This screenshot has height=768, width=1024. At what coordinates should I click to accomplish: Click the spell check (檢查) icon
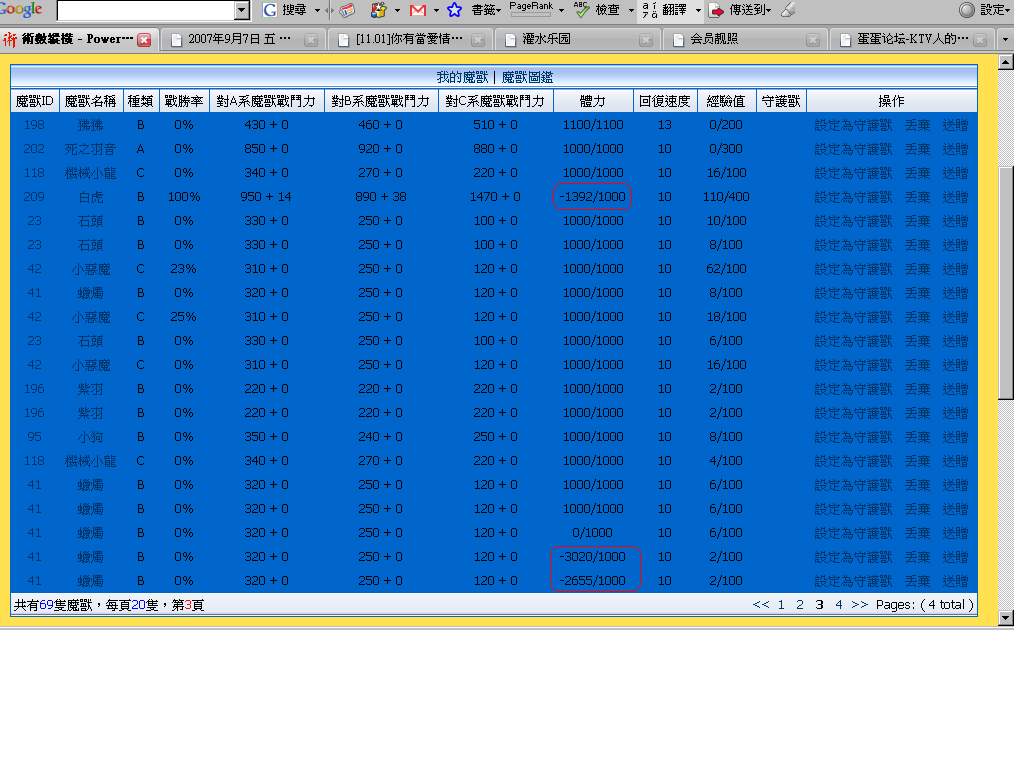point(582,10)
